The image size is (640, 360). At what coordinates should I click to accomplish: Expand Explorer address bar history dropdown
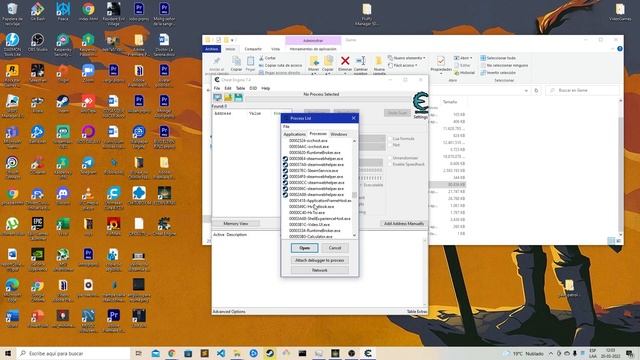(526, 91)
